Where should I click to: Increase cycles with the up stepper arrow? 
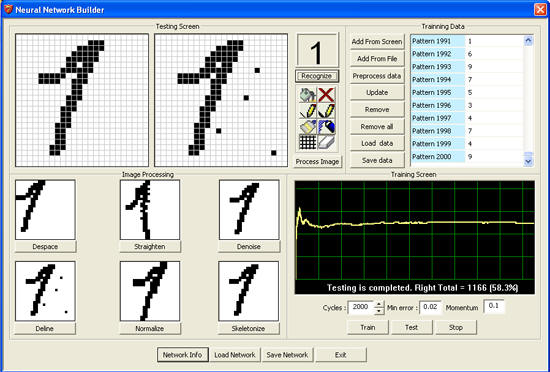379,304
